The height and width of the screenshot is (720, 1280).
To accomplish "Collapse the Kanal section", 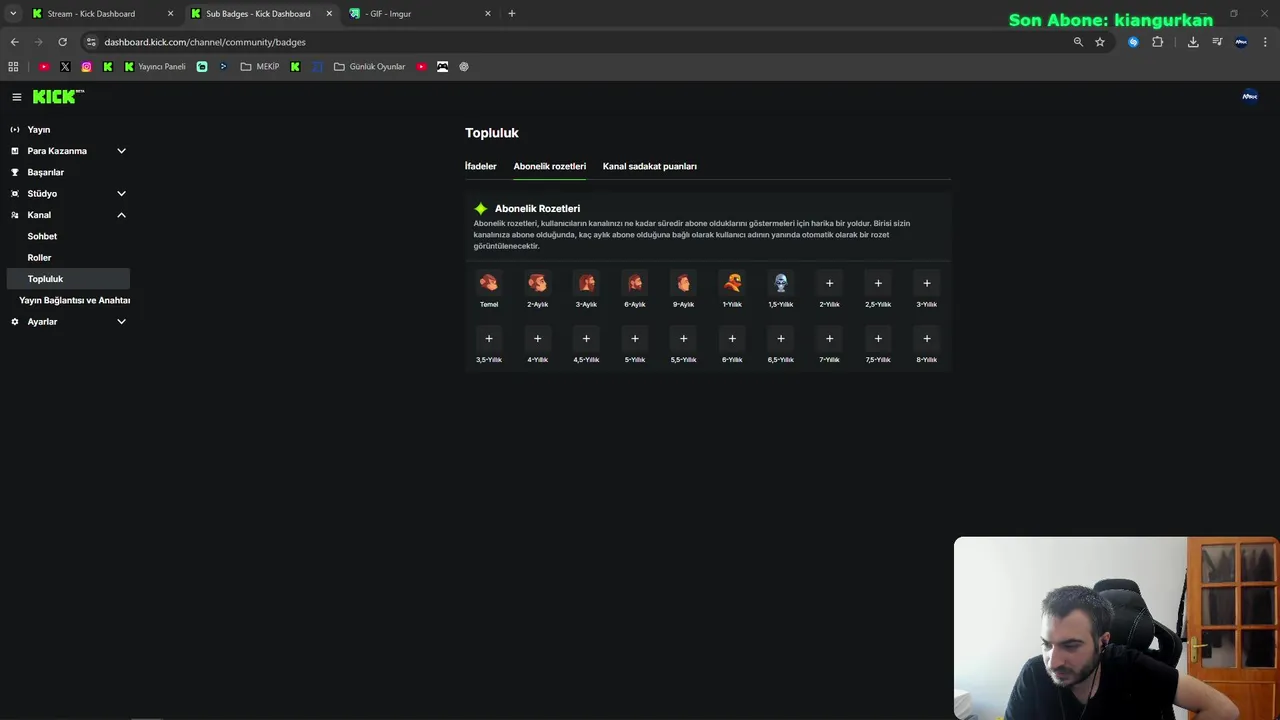I will pyautogui.click(x=68, y=215).
